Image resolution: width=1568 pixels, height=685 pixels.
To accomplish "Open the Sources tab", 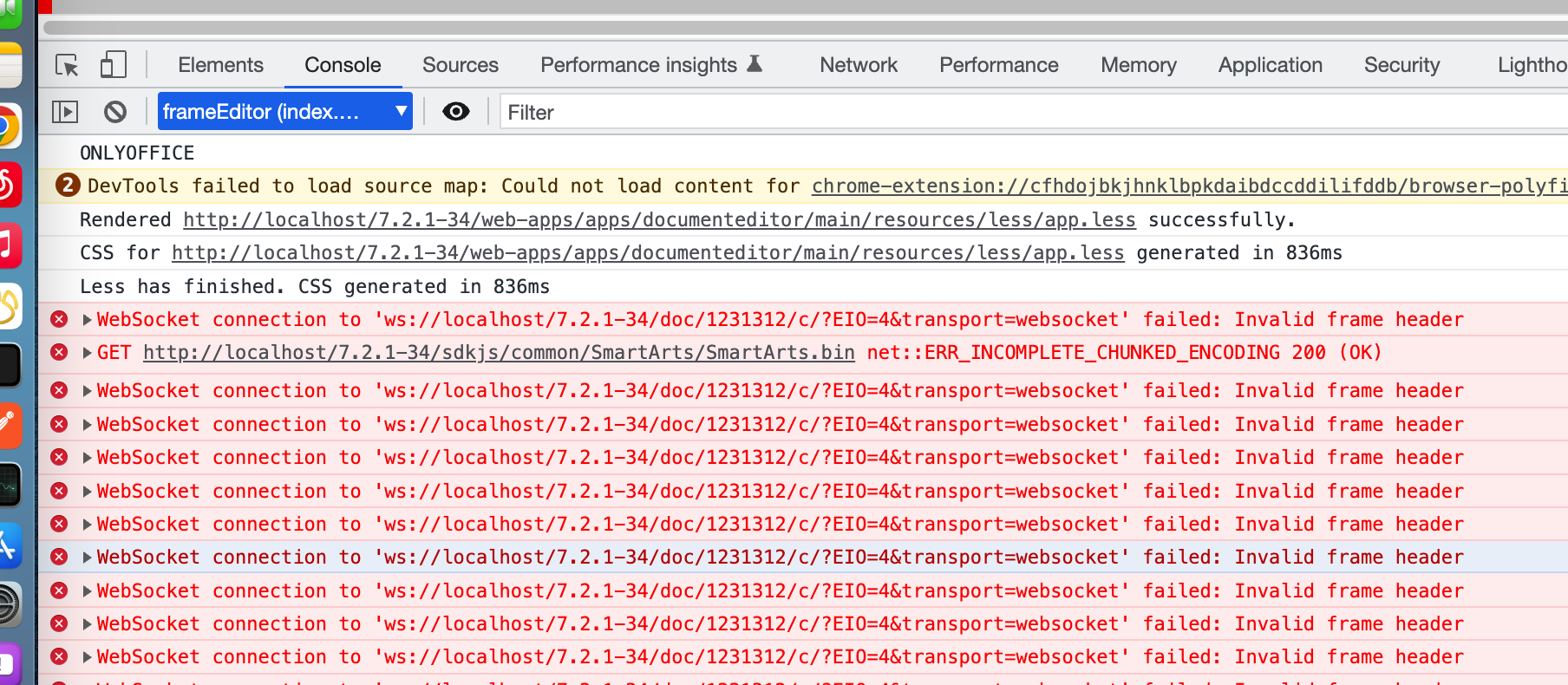I will point(461,65).
